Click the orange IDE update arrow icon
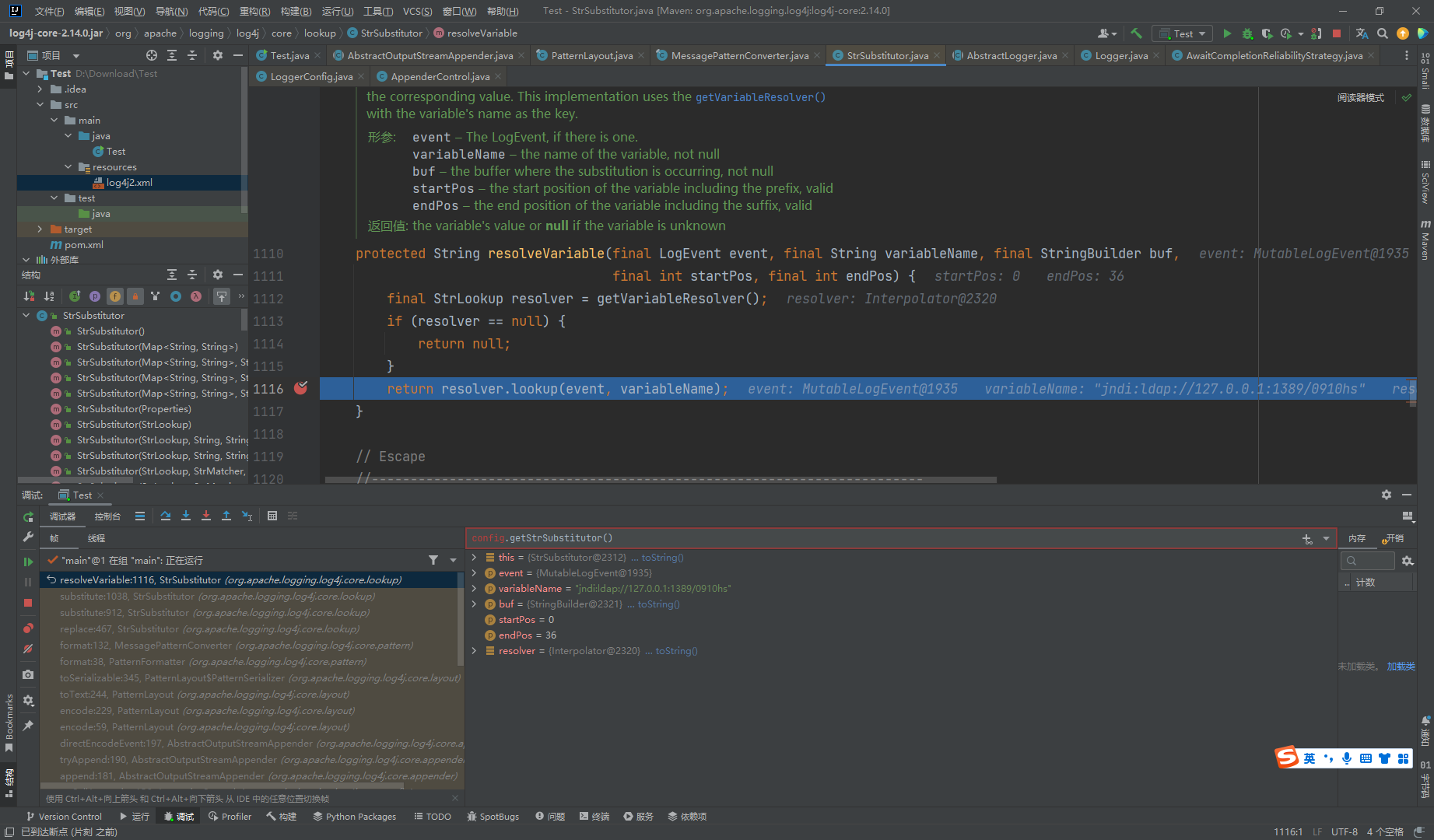This screenshot has width=1434, height=840. pyautogui.click(x=1403, y=33)
